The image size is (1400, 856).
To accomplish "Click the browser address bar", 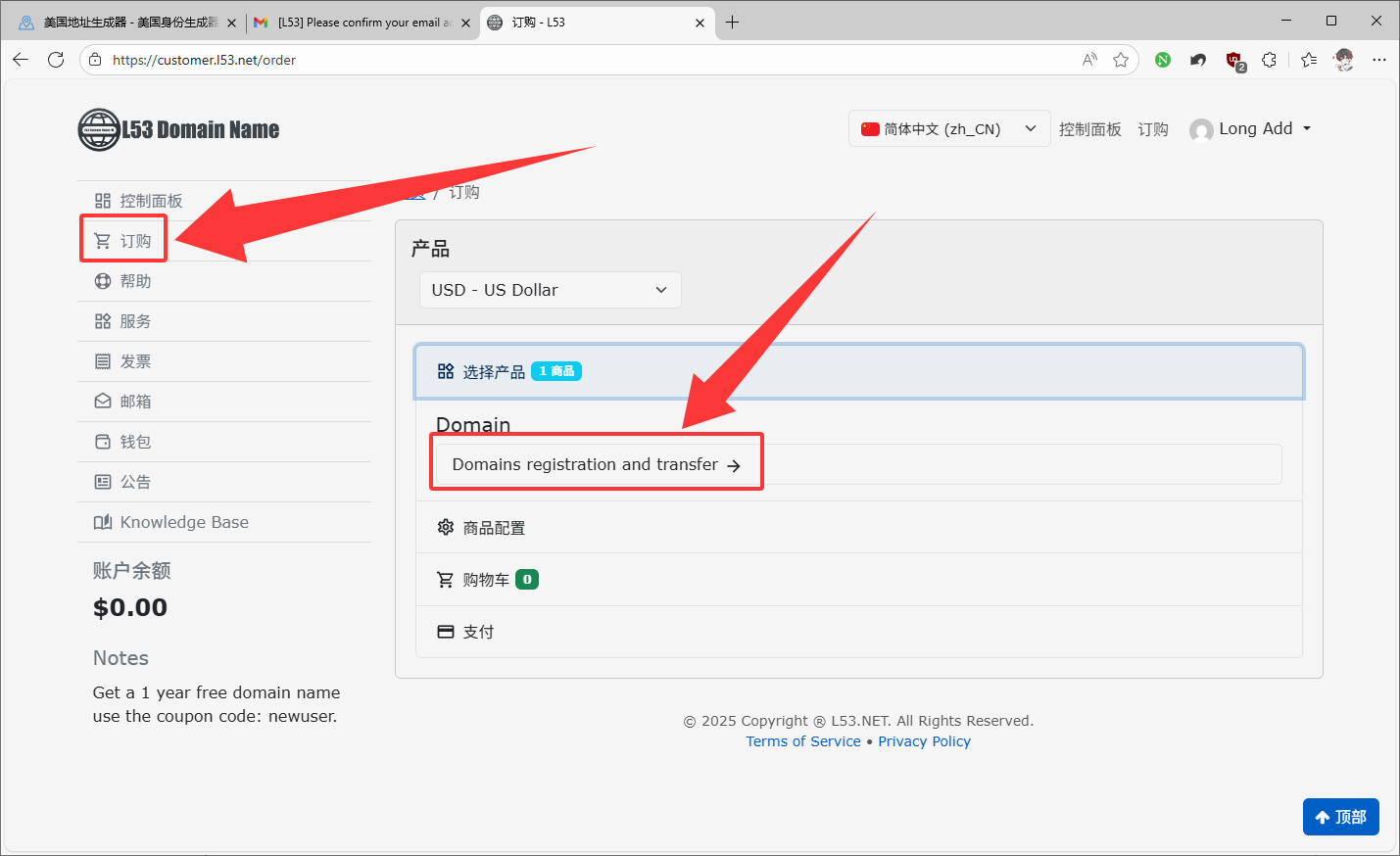I will point(588,60).
